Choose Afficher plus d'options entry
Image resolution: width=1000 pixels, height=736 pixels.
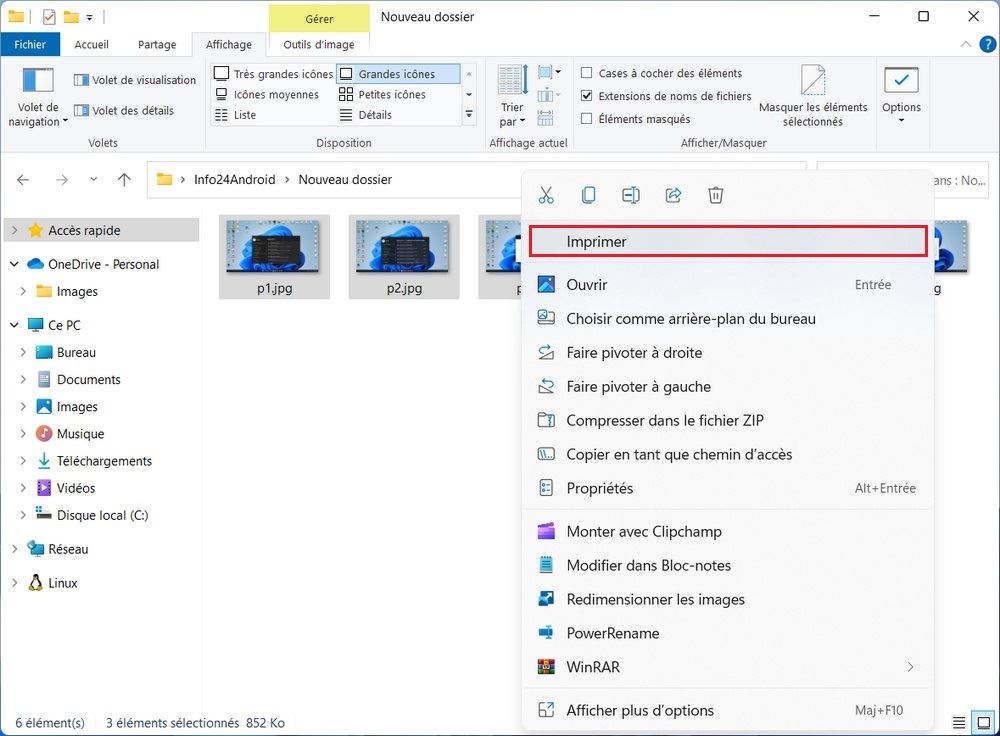[640, 710]
